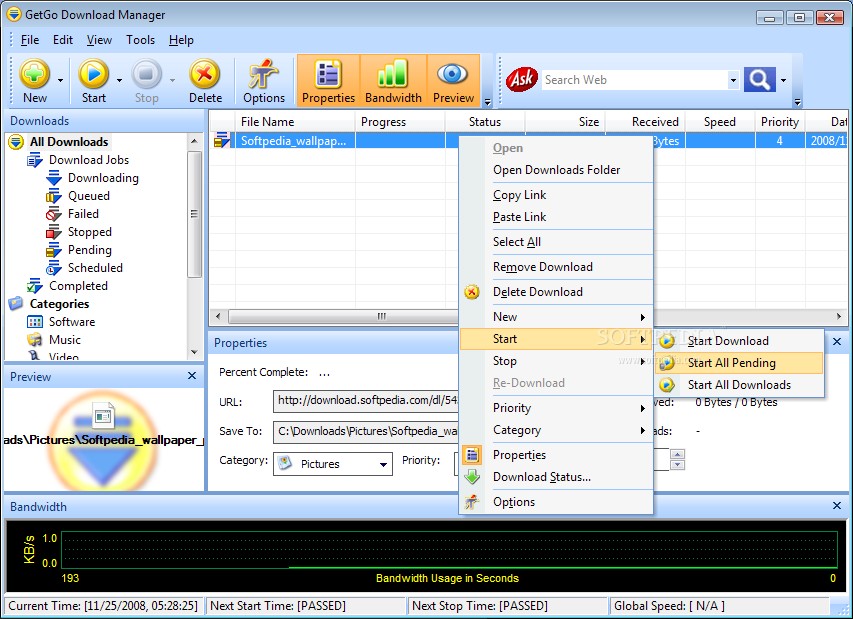Toggle the Bandwidth panel toolbar button
This screenshot has width=853, height=619.
tap(393, 80)
